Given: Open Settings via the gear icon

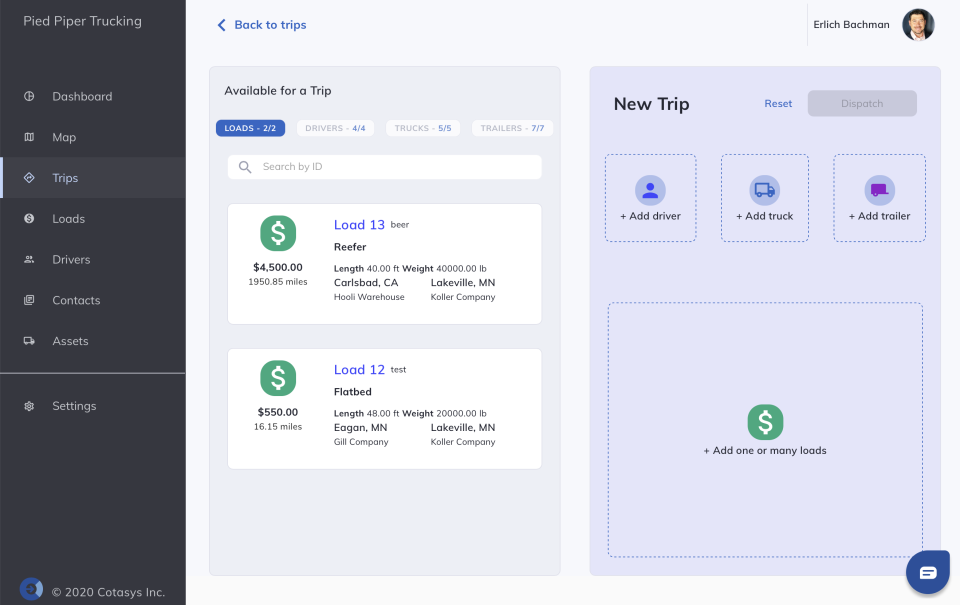Looking at the screenshot, I should 28,406.
